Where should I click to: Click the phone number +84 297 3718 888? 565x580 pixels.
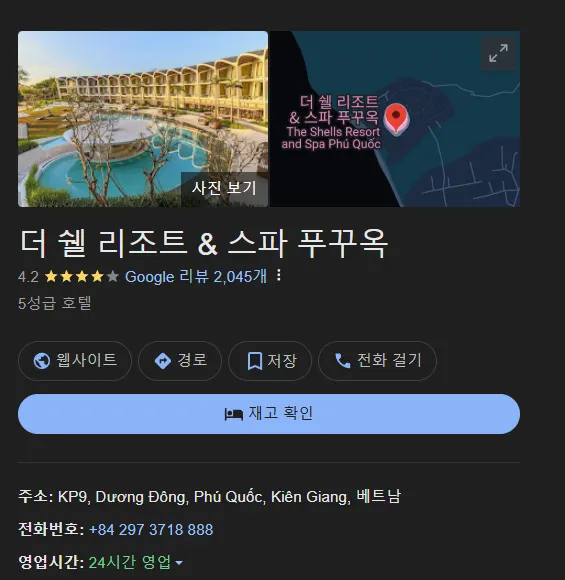(x=151, y=529)
